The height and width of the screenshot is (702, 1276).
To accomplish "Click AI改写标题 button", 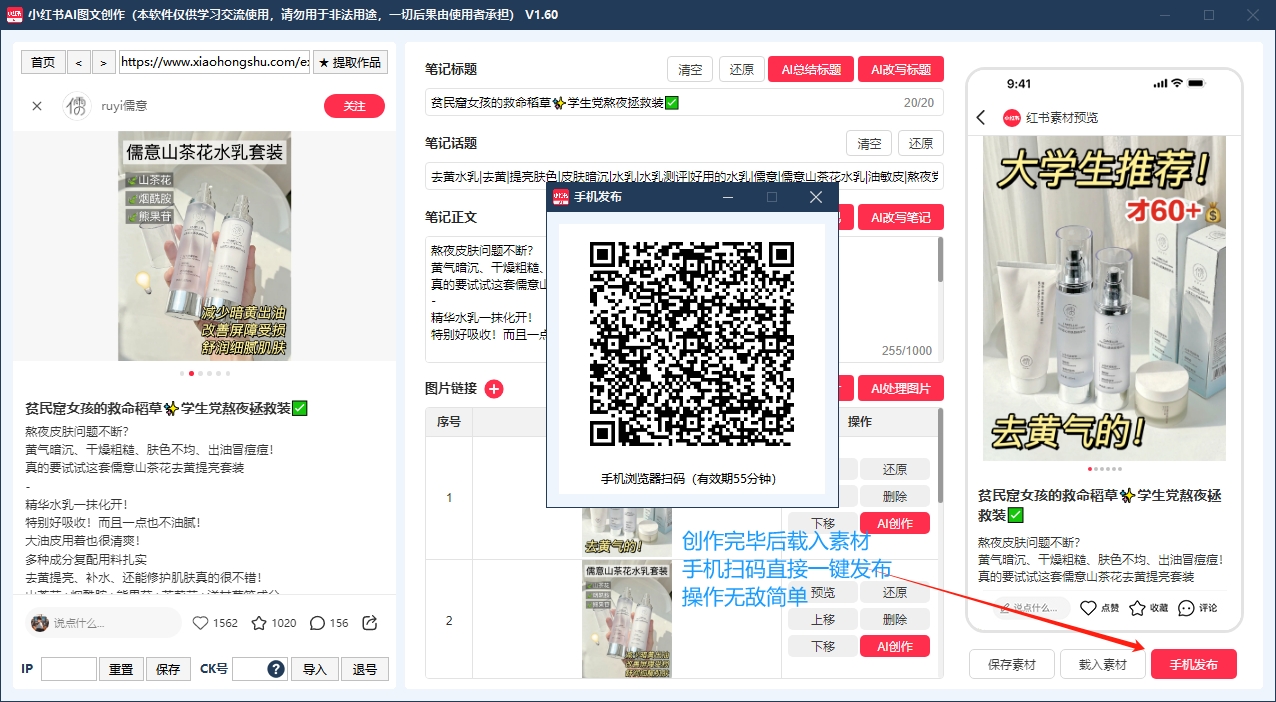I will (900, 70).
